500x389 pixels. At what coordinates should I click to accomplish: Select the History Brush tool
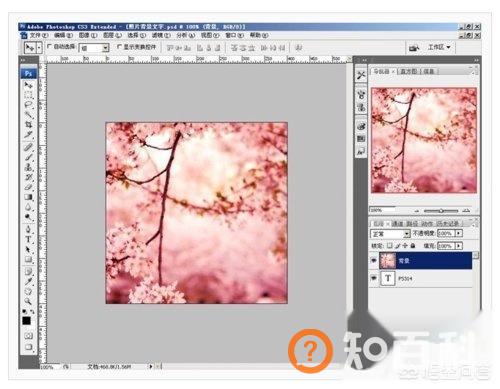tap(29, 177)
